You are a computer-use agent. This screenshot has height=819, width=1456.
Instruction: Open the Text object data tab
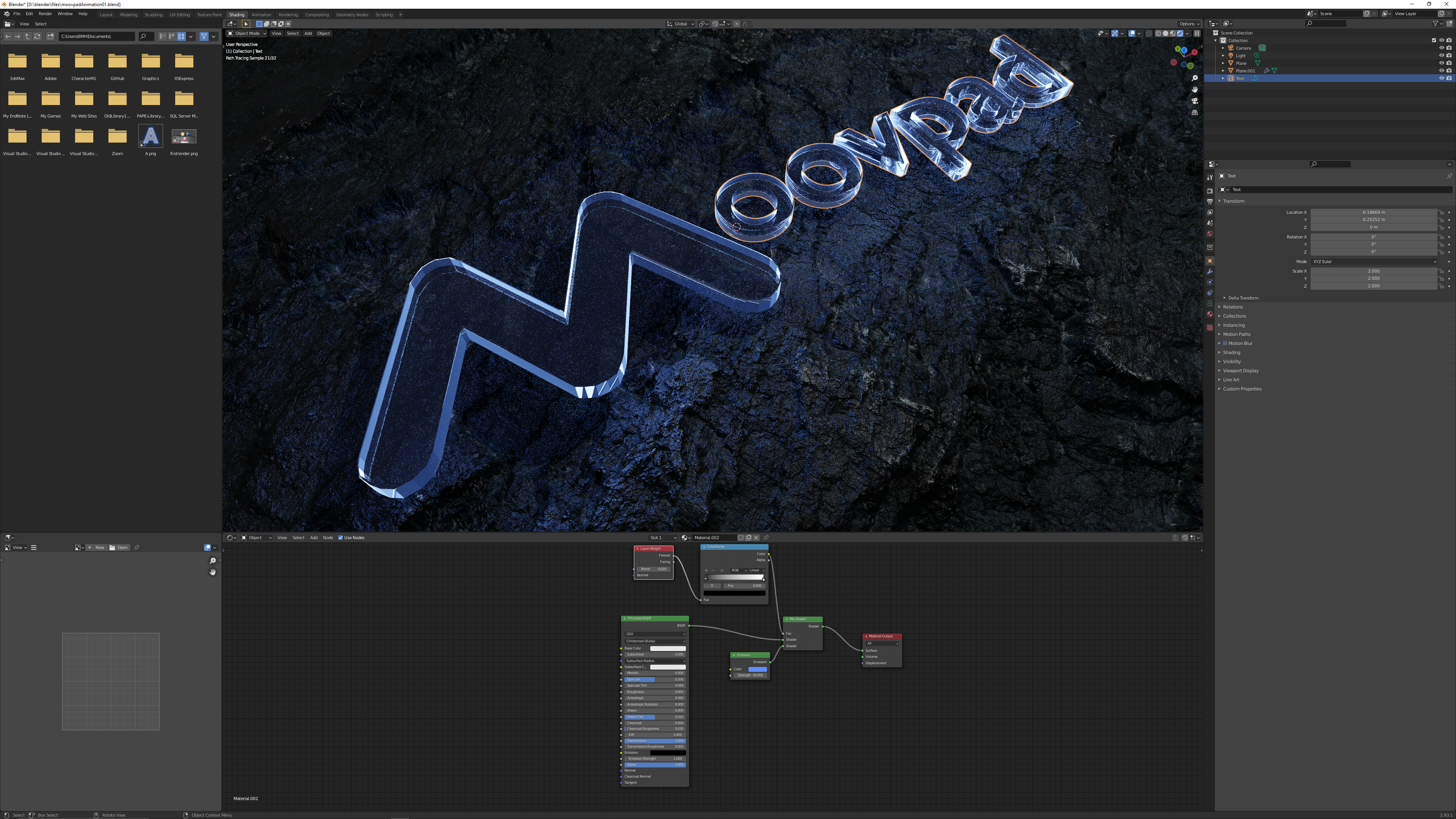1210,303
